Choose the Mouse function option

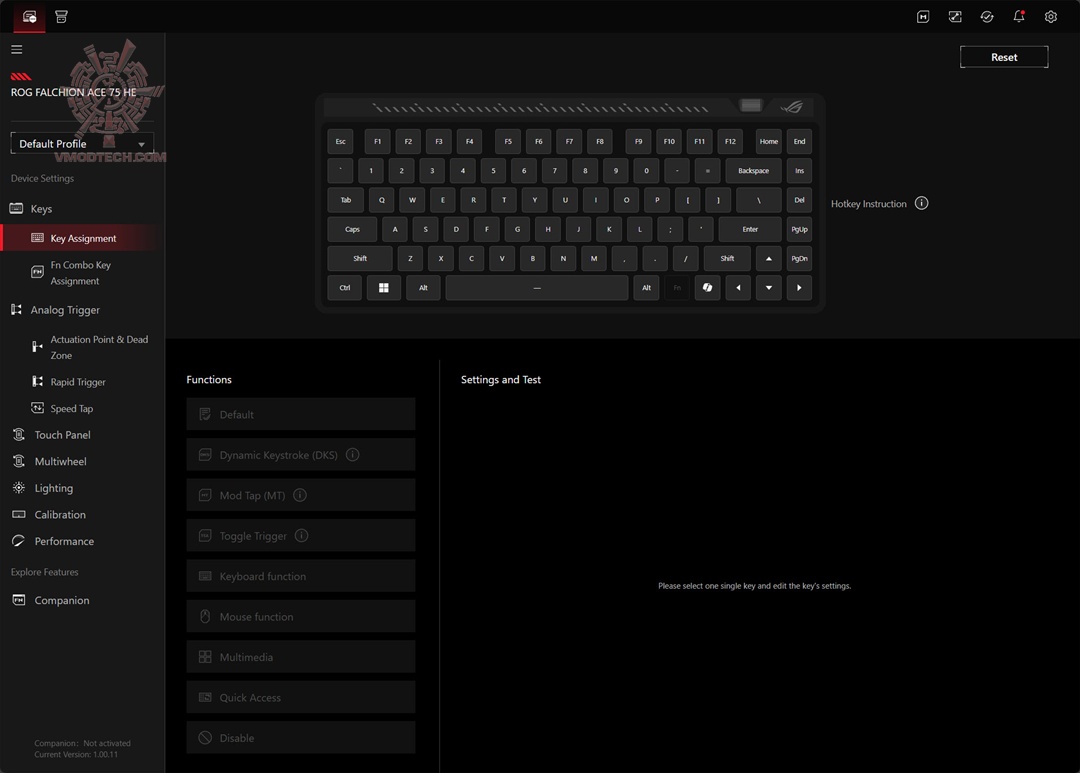[300, 617]
